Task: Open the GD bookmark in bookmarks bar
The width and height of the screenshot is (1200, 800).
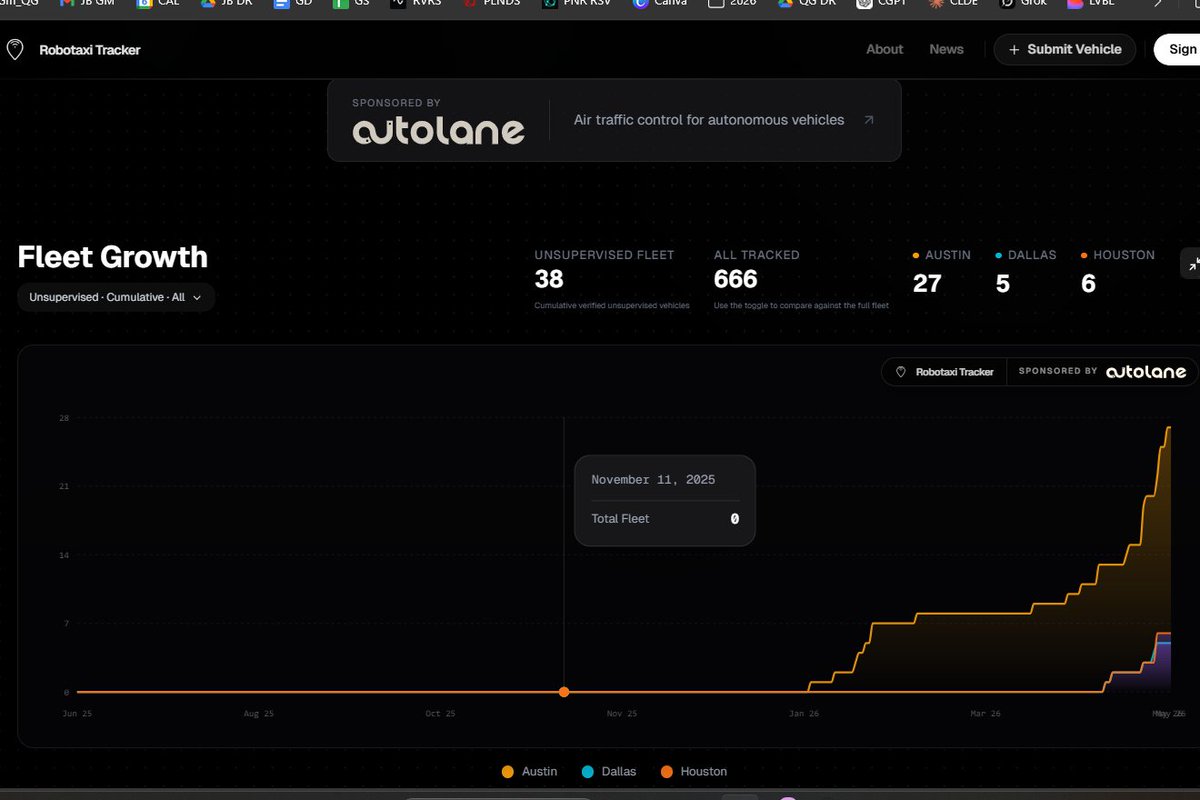Action: click(294, 4)
